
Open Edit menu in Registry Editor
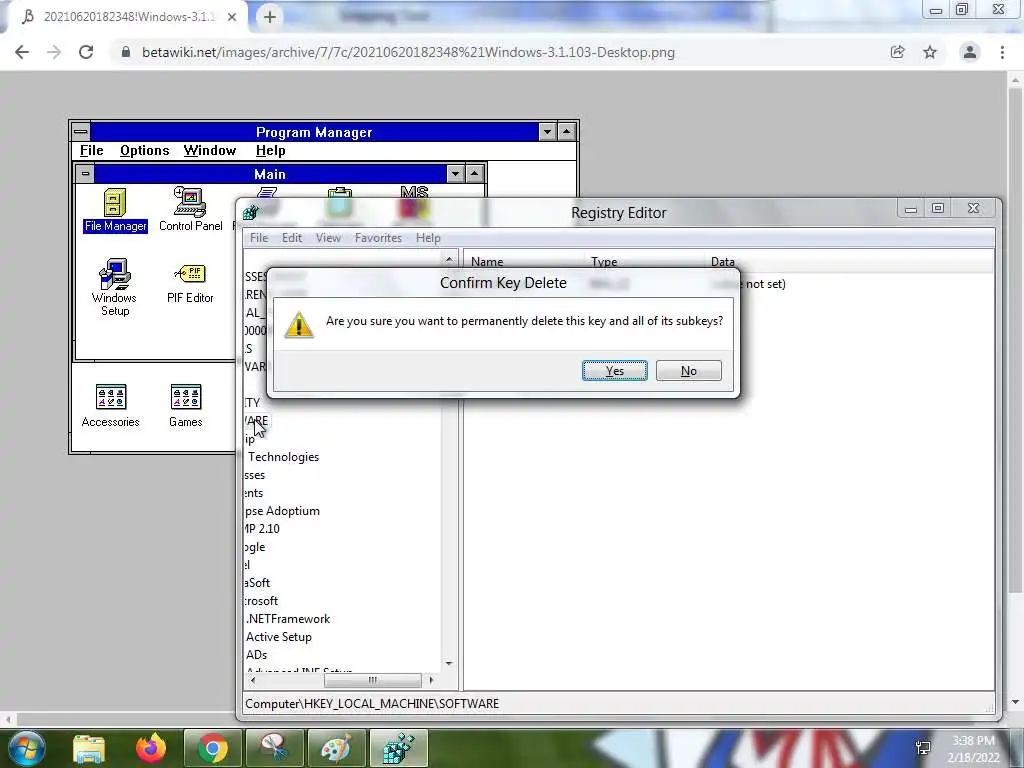click(291, 238)
